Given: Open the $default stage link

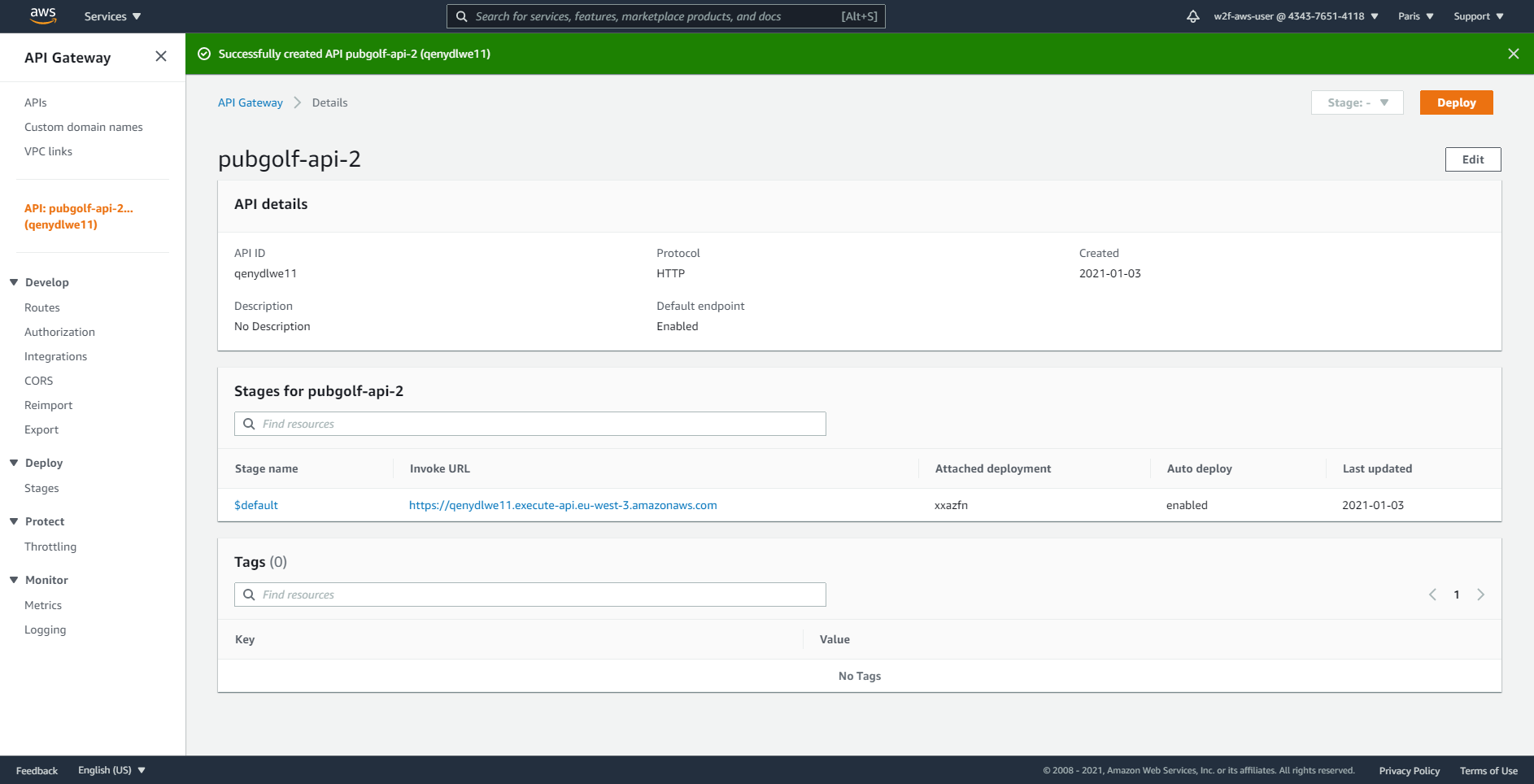Looking at the screenshot, I should click(x=256, y=505).
